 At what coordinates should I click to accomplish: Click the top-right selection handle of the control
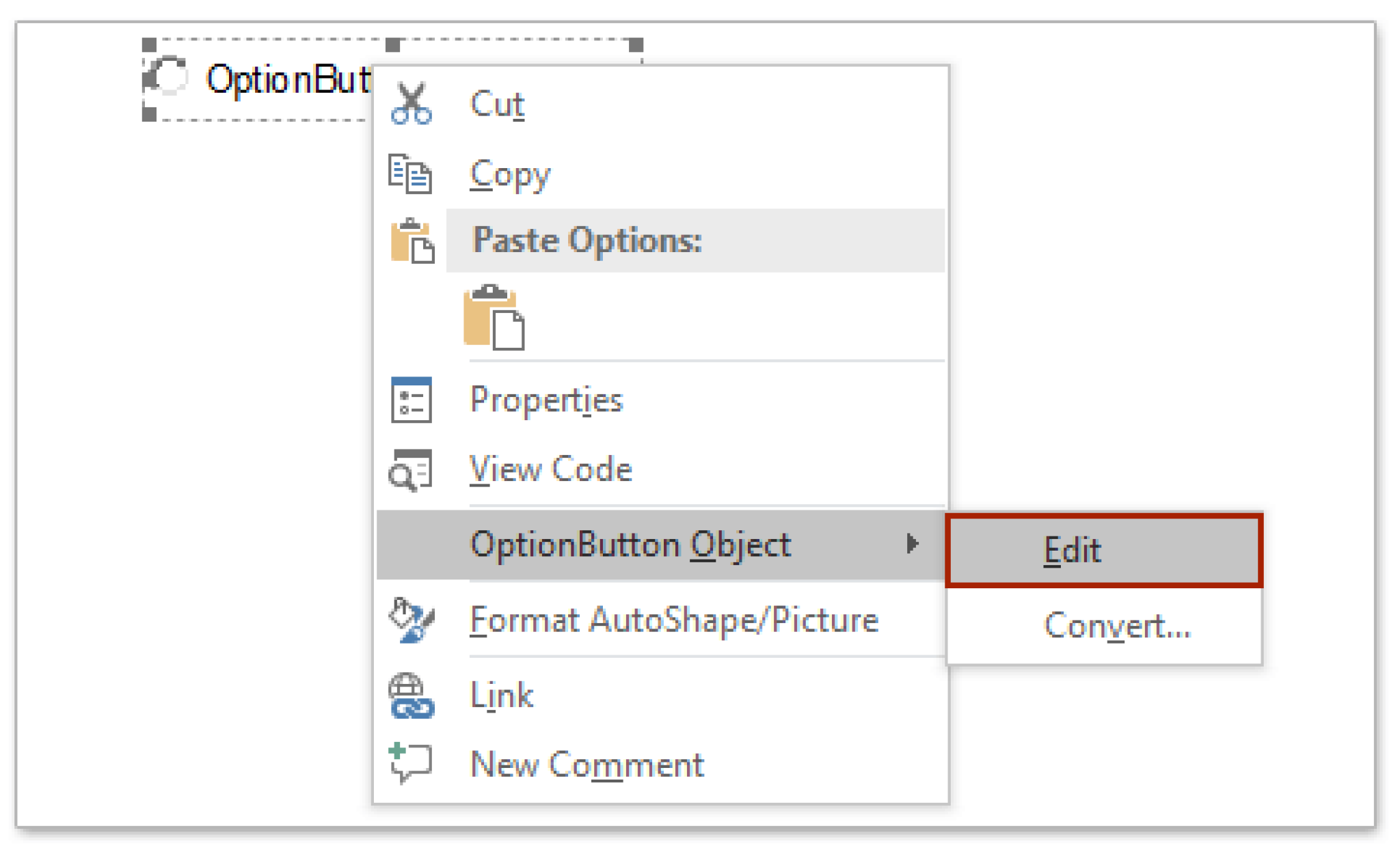coord(636,44)
